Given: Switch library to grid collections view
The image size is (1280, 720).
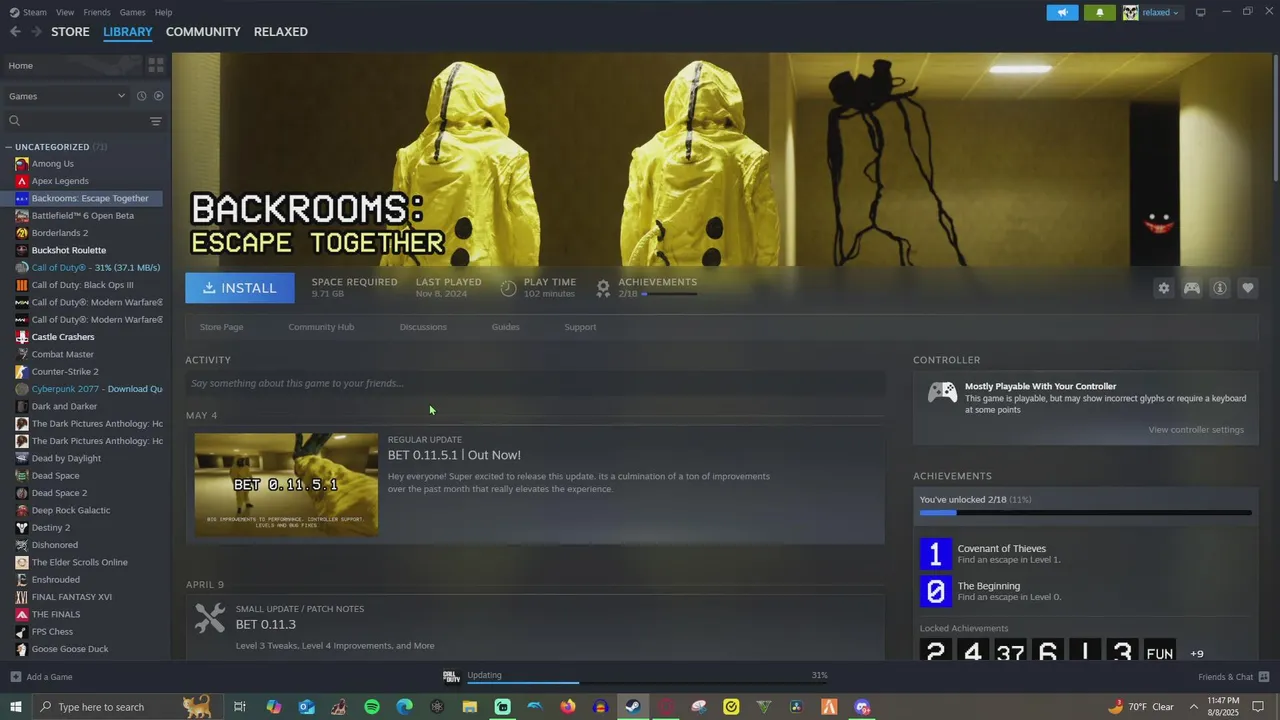Looking at the screenshot, I should click(x=156, y=65).
